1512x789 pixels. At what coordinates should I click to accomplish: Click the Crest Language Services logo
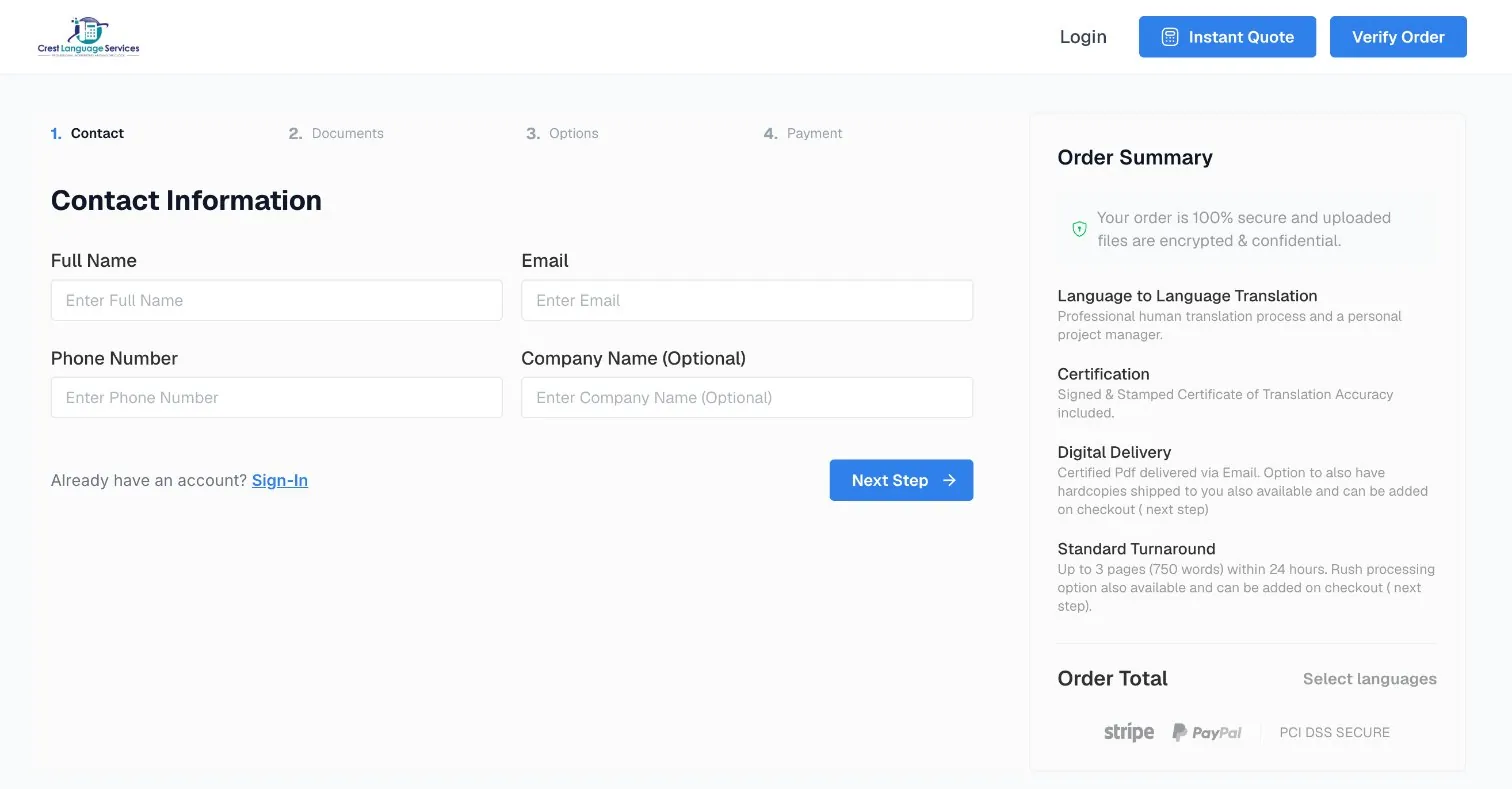point(88,37)
